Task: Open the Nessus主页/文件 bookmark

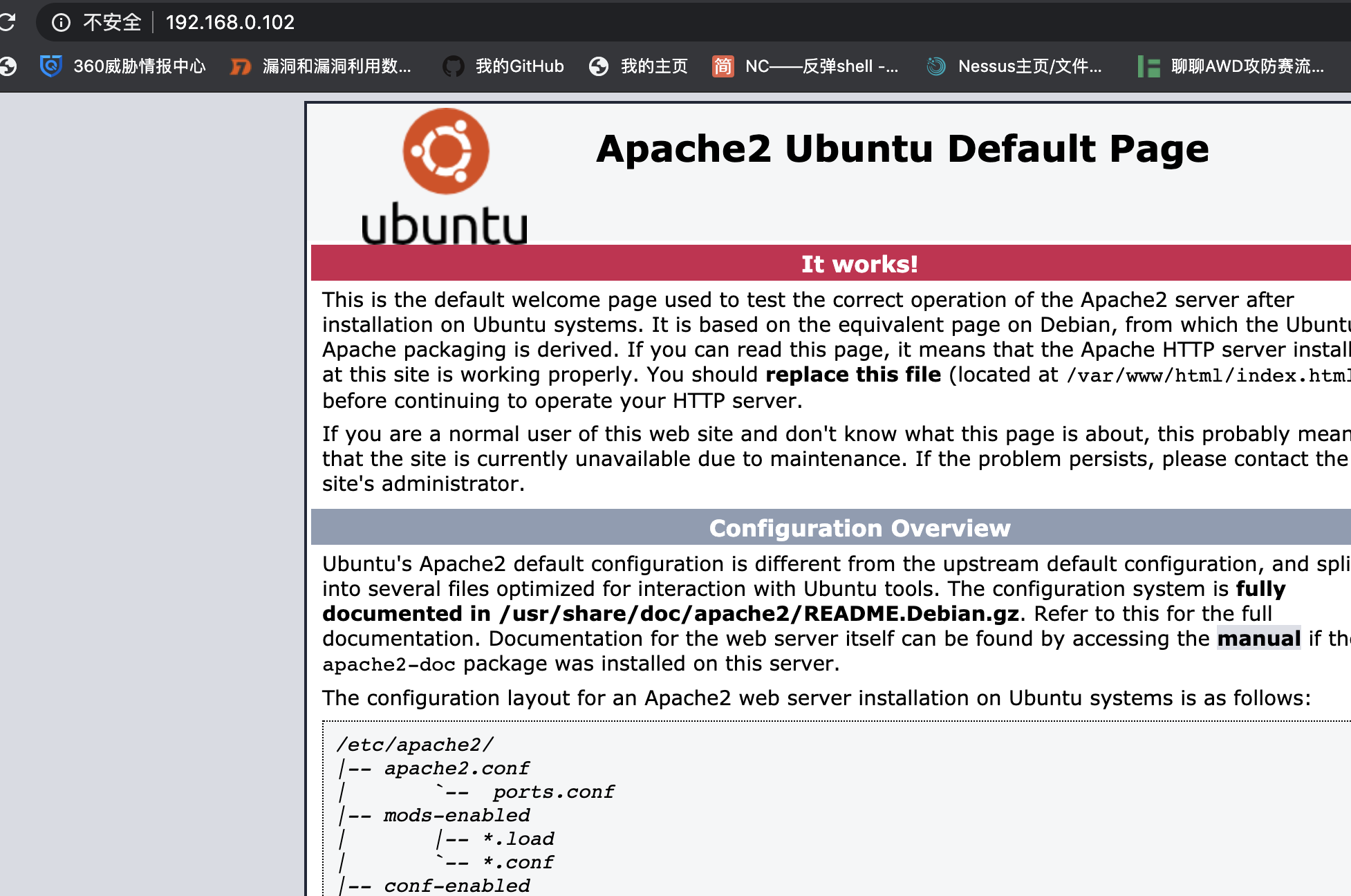Action: click(x=1014, y=66)
